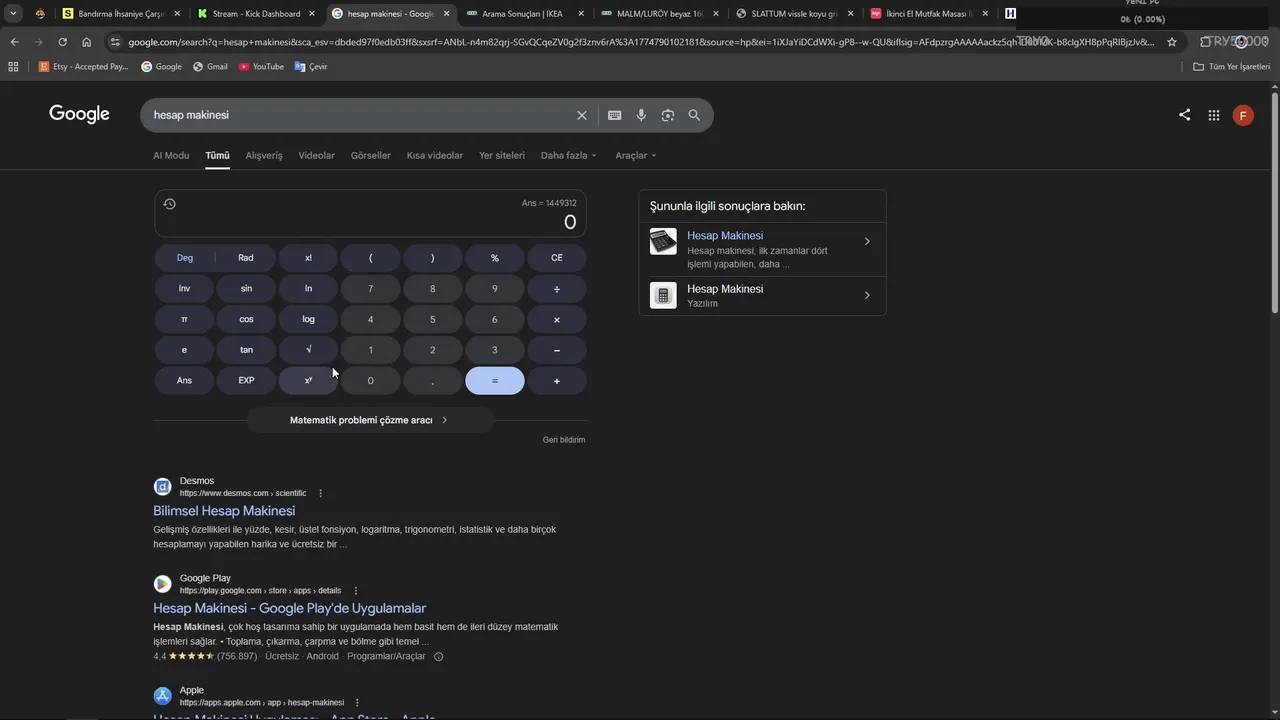The width and height of the screenshot is (1280, 720).
Task: Switch to AI Modu tab
Action: pyautogui.click(x=171, y=156)
